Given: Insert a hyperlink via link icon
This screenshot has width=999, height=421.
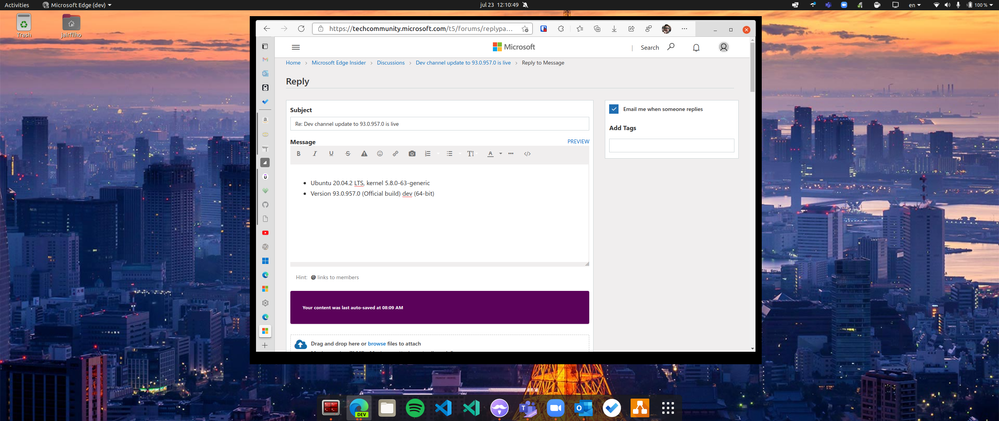Looking at the screenshot, I should pyautogui.click(x=395, y=153).
